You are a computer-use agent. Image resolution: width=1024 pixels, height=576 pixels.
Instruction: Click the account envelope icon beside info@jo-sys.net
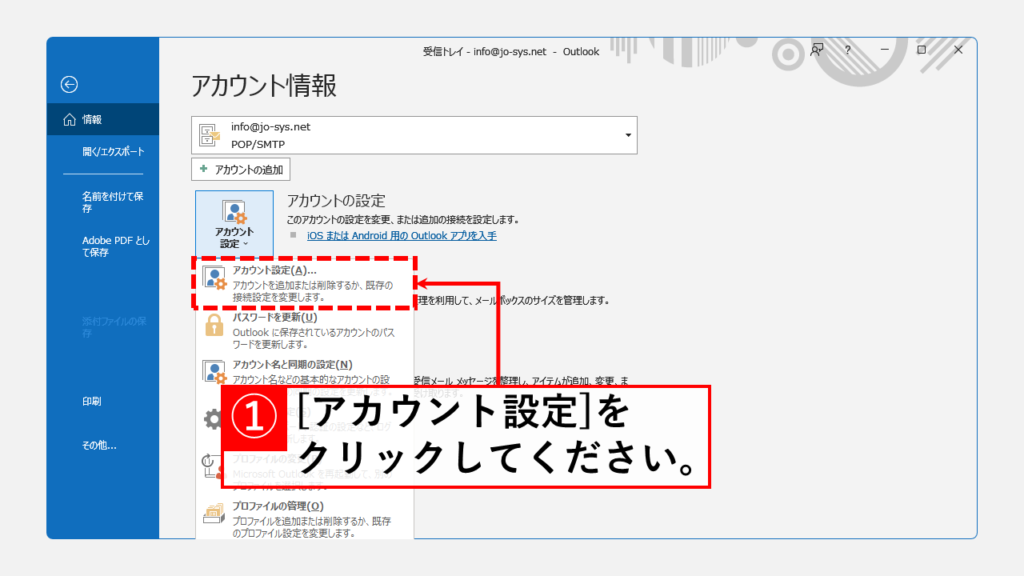(211, 135)
